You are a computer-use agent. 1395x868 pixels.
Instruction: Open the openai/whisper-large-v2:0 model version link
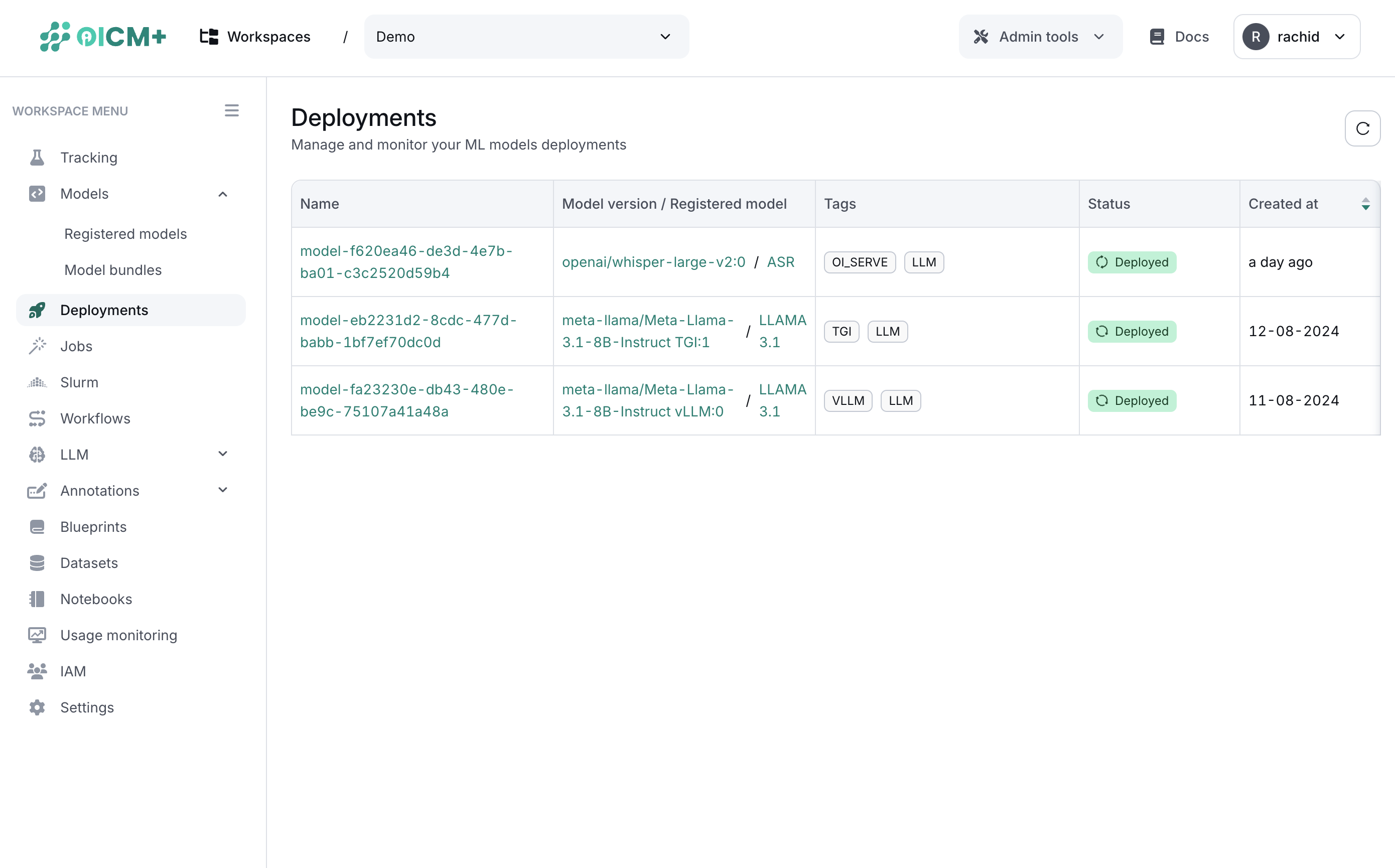pyautogui.click(x=654, y=262)
